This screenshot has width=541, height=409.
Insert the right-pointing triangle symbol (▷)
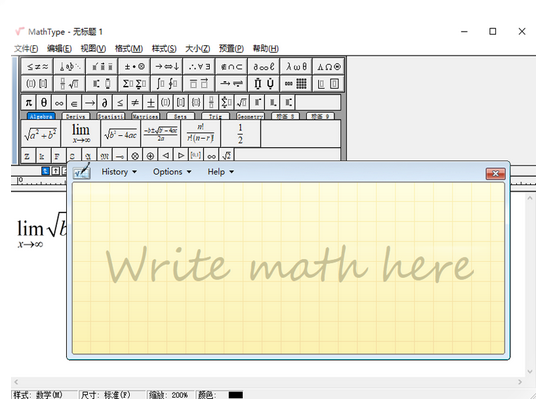pyautogui.click(x=180, y=156)
